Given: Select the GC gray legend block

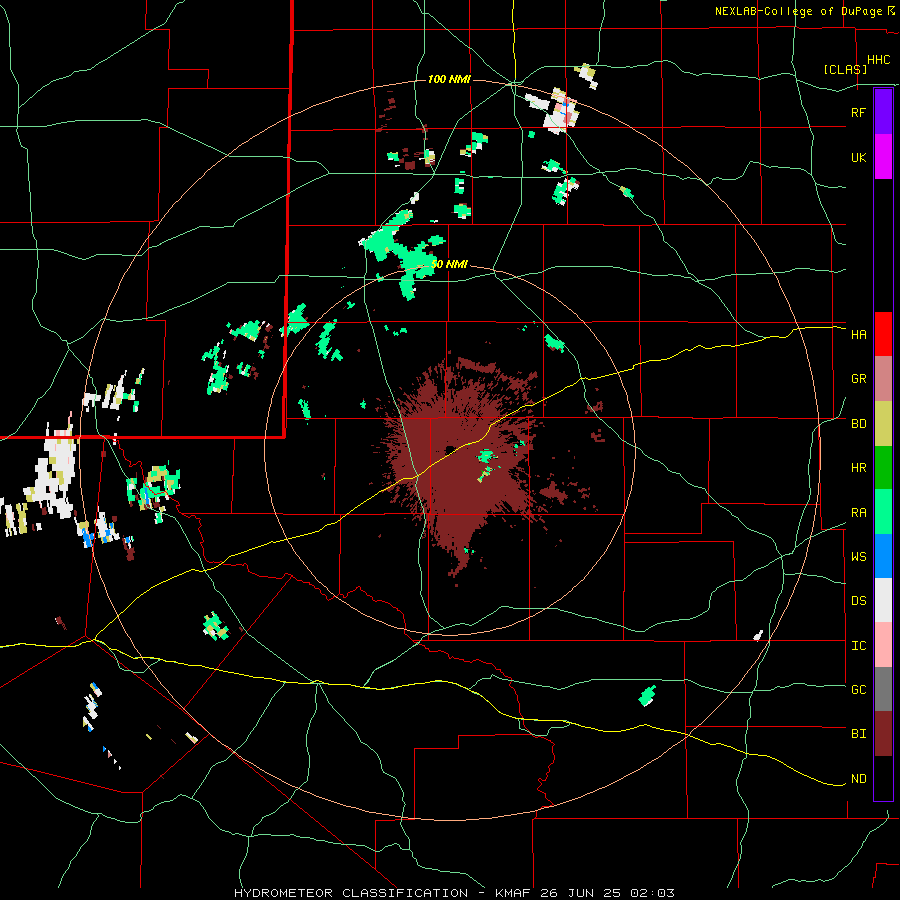Looking at the screenshot, I should 883,689.
